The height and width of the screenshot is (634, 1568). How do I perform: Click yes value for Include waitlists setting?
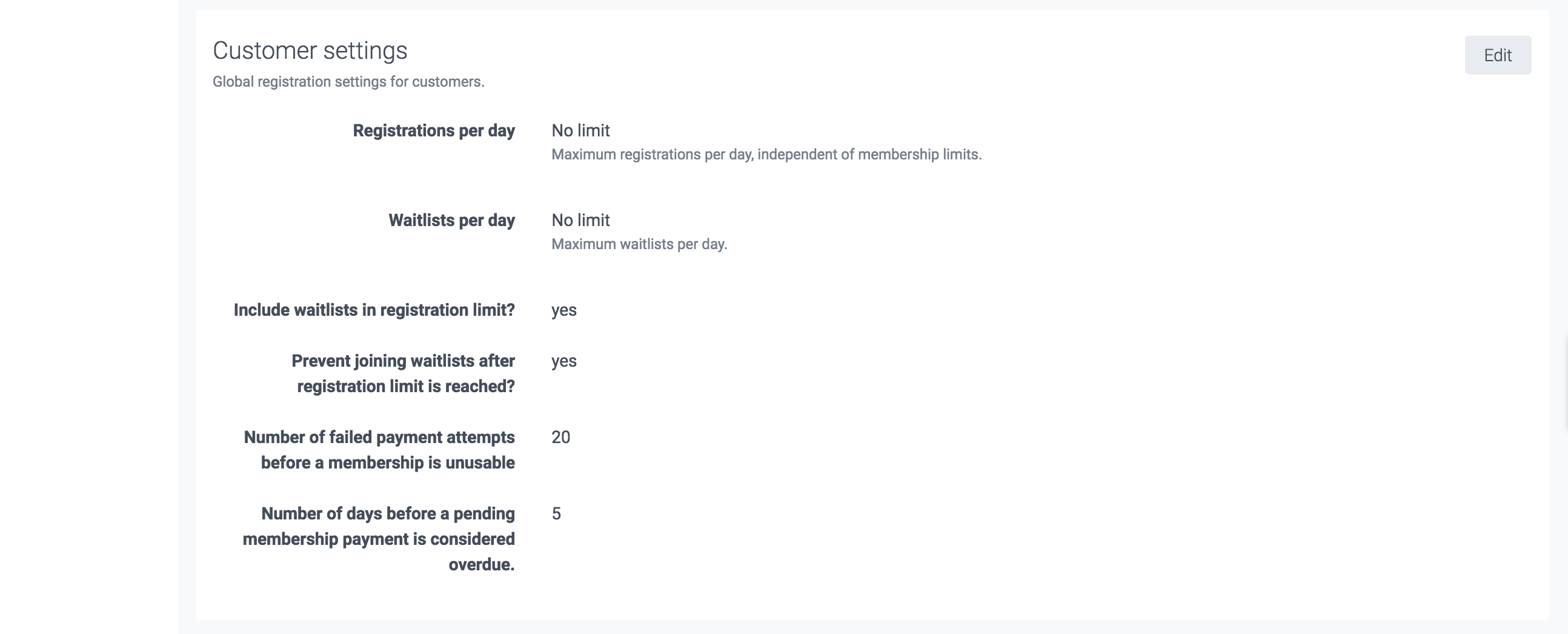[563, 310]
